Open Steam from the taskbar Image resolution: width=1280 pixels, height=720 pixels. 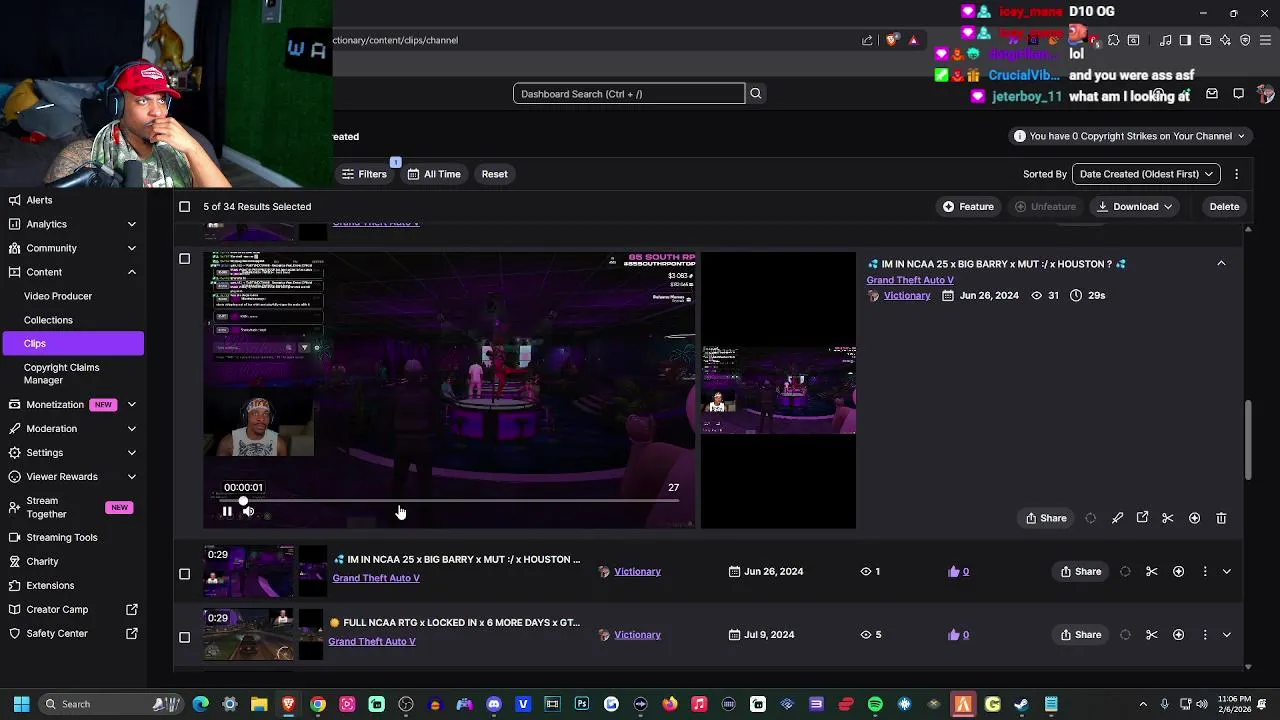click(1021, 704)
